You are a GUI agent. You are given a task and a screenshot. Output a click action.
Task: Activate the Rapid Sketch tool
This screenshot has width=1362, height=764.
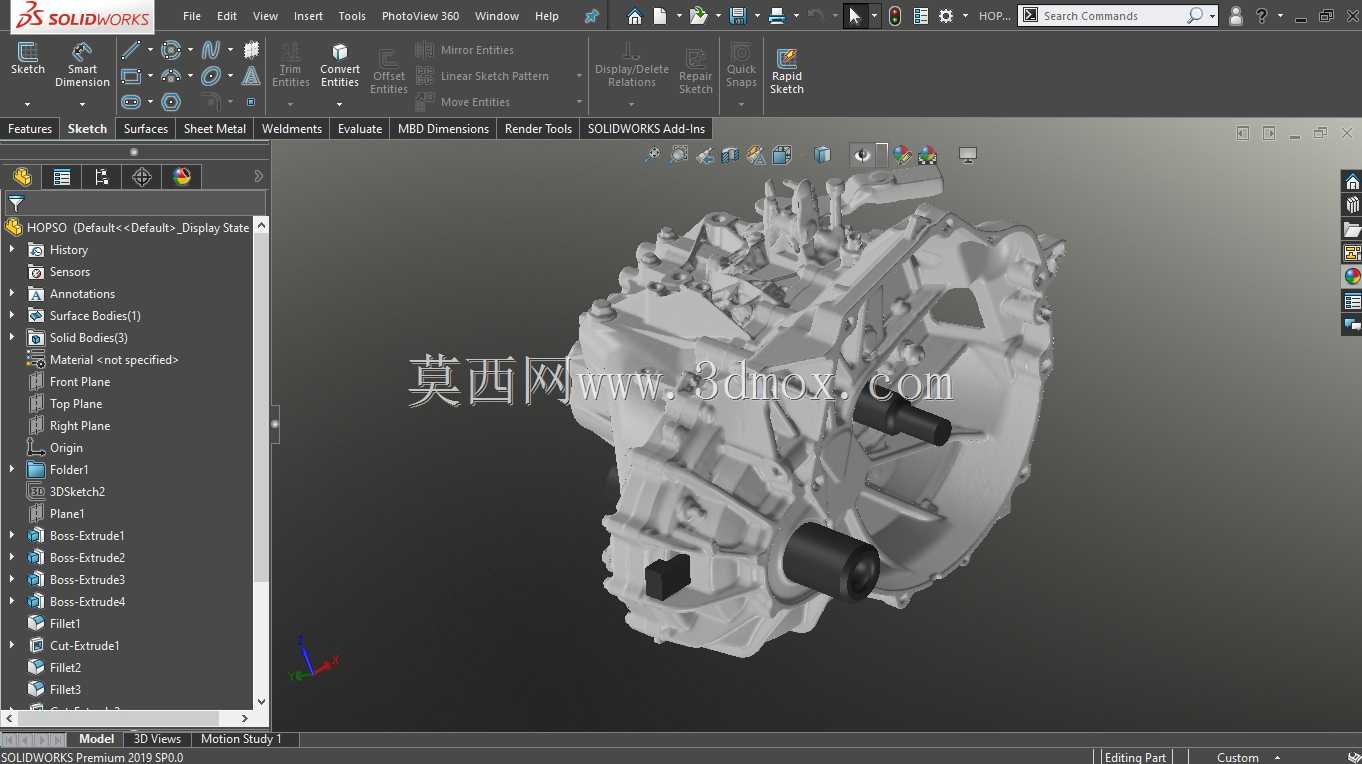coord(787,70)
